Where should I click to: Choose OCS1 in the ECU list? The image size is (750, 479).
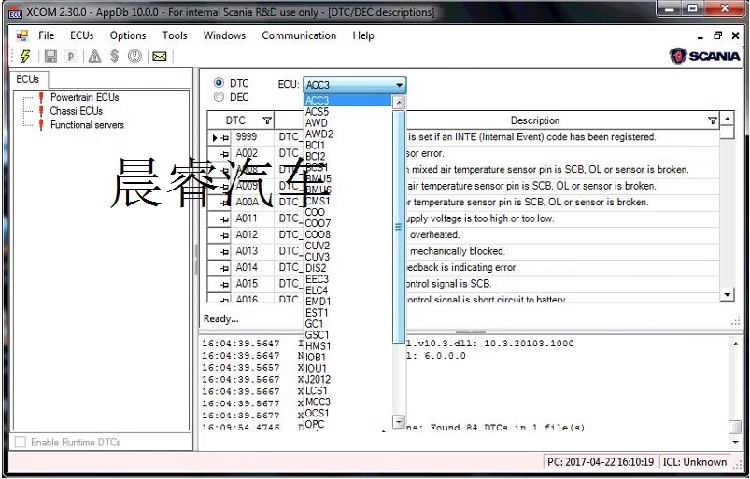tap(348, 413)
